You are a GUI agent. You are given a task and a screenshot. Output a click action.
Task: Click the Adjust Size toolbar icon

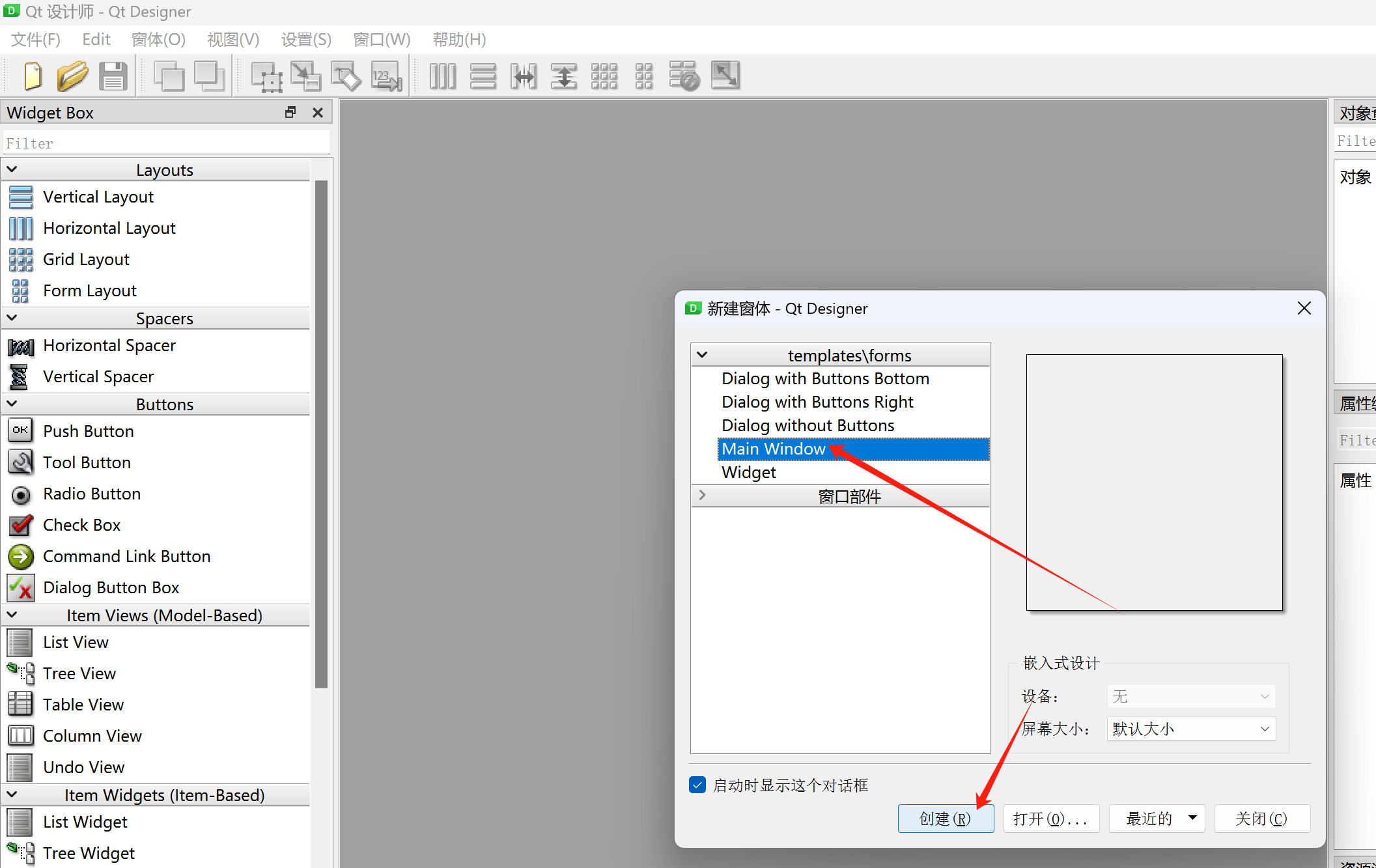point(725,76)
